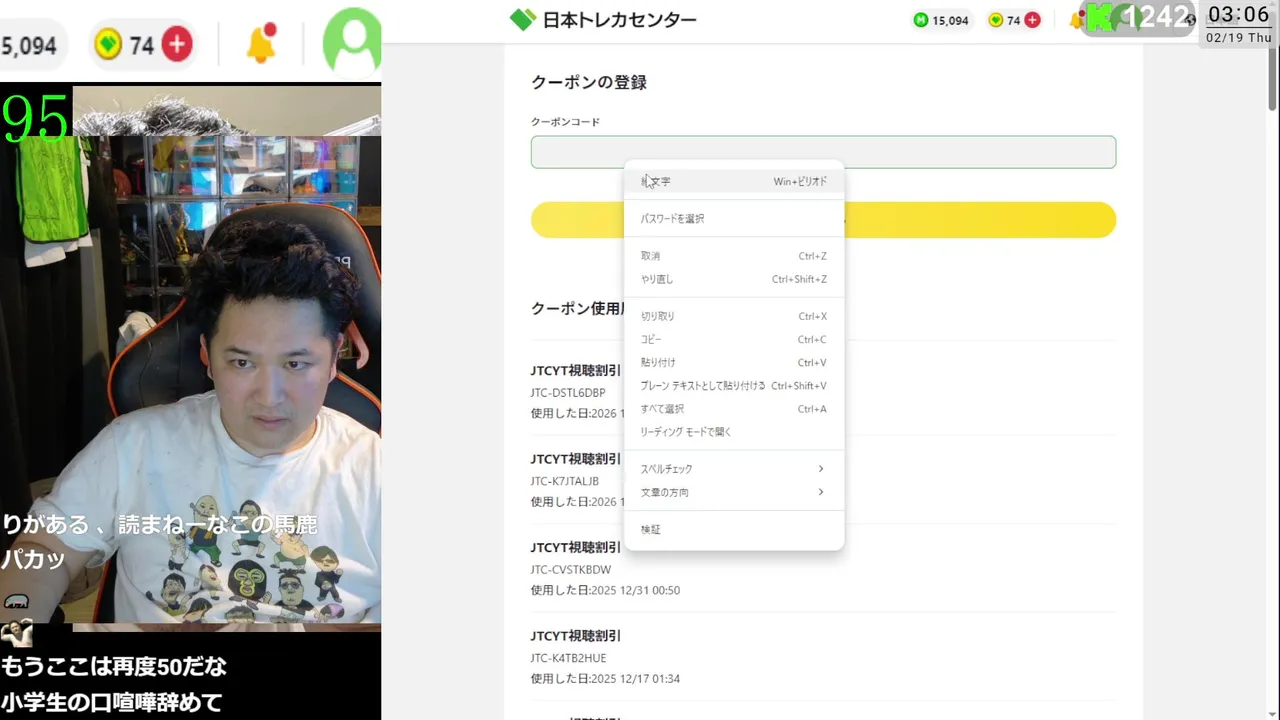
Task: Choose 取消 (Ctrl+Z) from the context menu
Action: [734, 256]
